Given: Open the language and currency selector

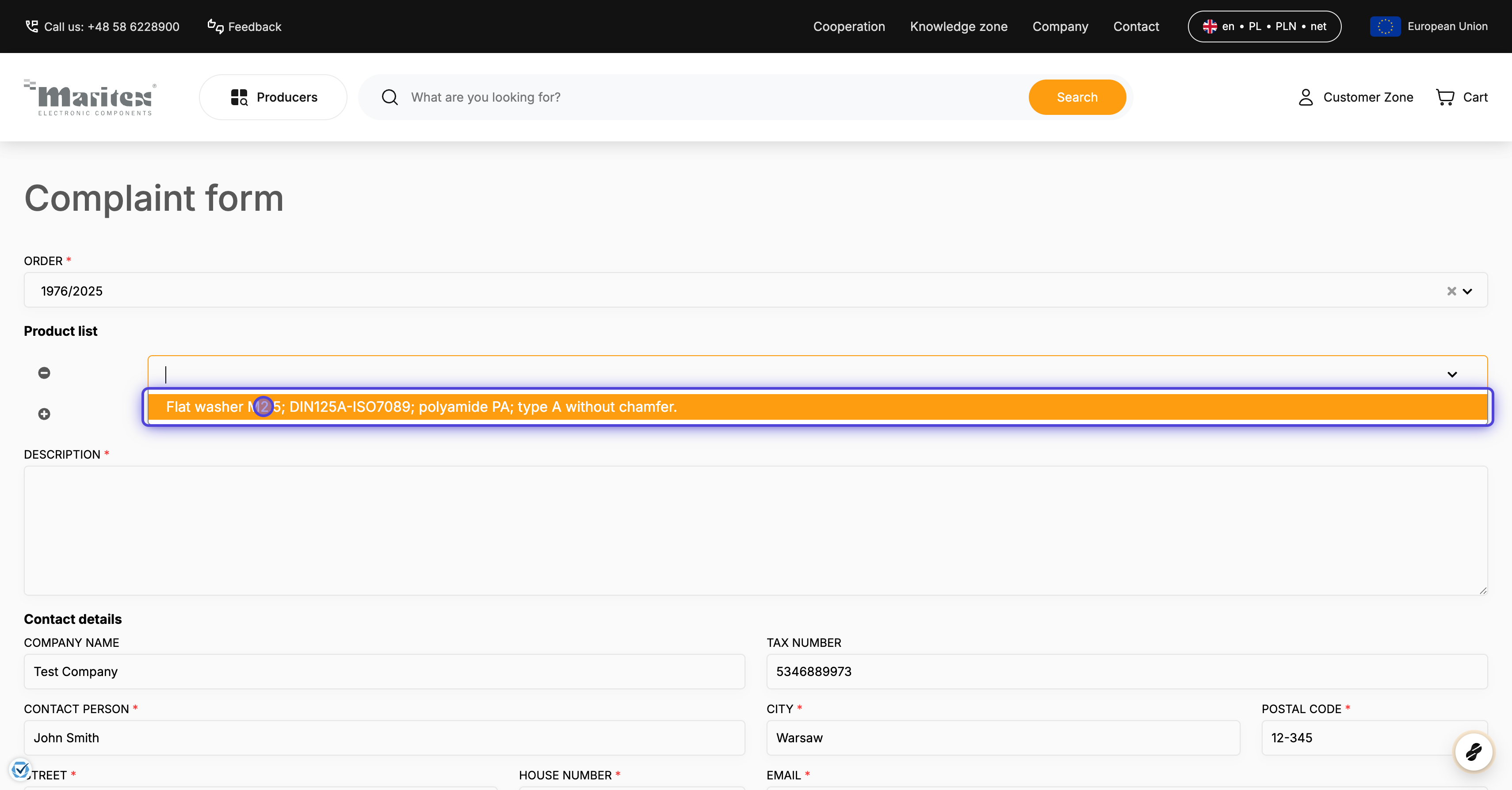Looking at the screenshot, I should tap(1264, 27).
